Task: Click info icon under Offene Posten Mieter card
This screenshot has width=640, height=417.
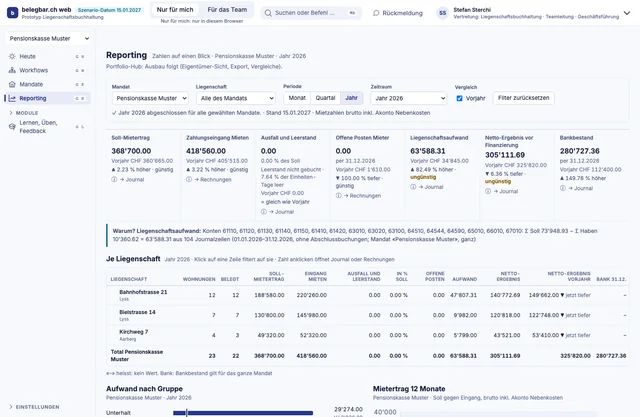Action: [338, 196]
